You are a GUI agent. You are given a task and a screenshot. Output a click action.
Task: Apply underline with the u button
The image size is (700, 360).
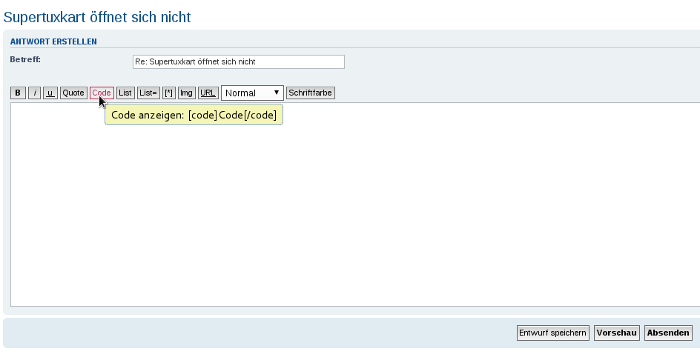tap(50, 93)
